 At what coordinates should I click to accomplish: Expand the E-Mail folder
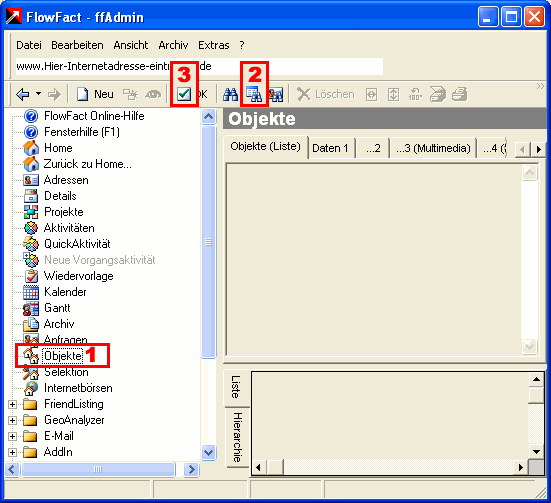[12, 436]
